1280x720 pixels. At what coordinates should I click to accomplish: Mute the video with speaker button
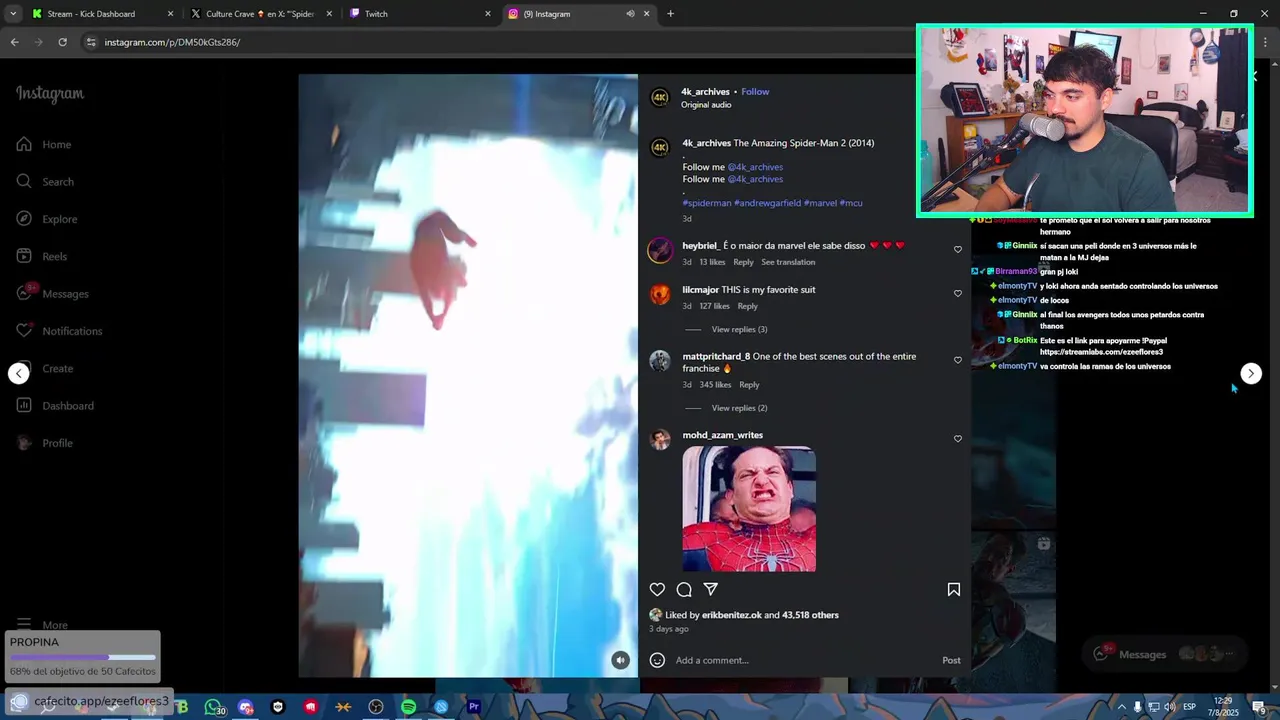621,660
